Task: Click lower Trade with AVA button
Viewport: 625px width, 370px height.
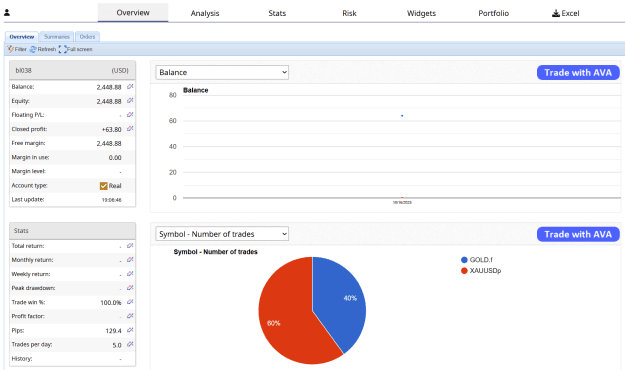Action: (578, 234)
